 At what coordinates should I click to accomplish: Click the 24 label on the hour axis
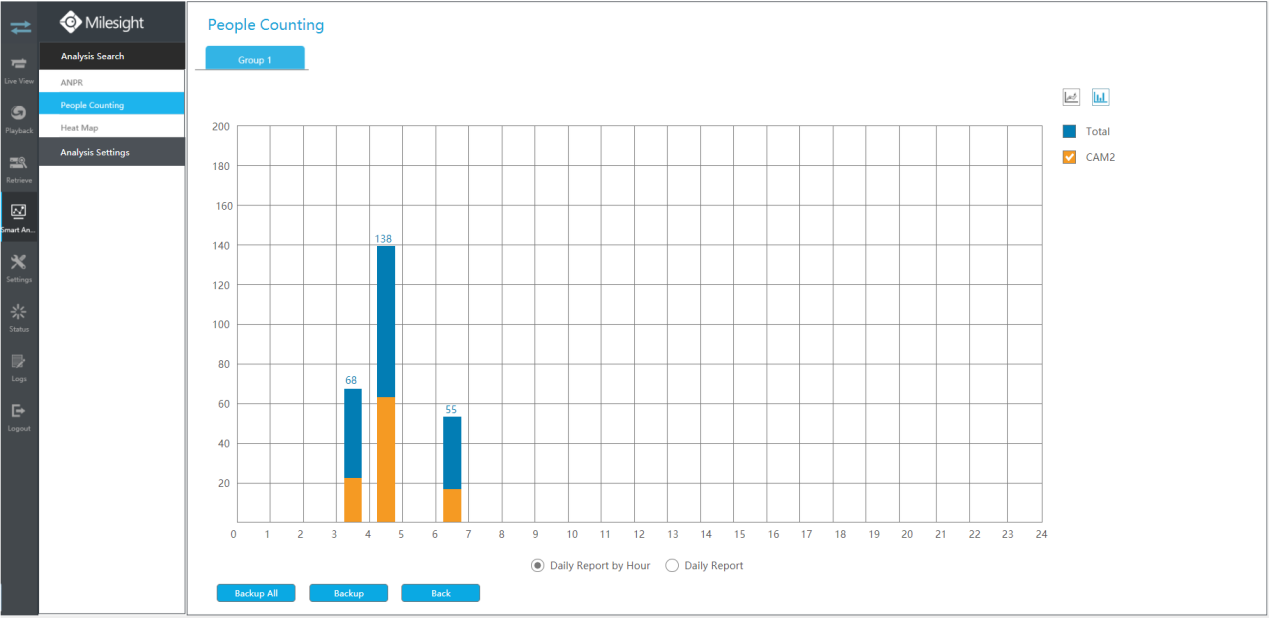tap(1041, 535)
